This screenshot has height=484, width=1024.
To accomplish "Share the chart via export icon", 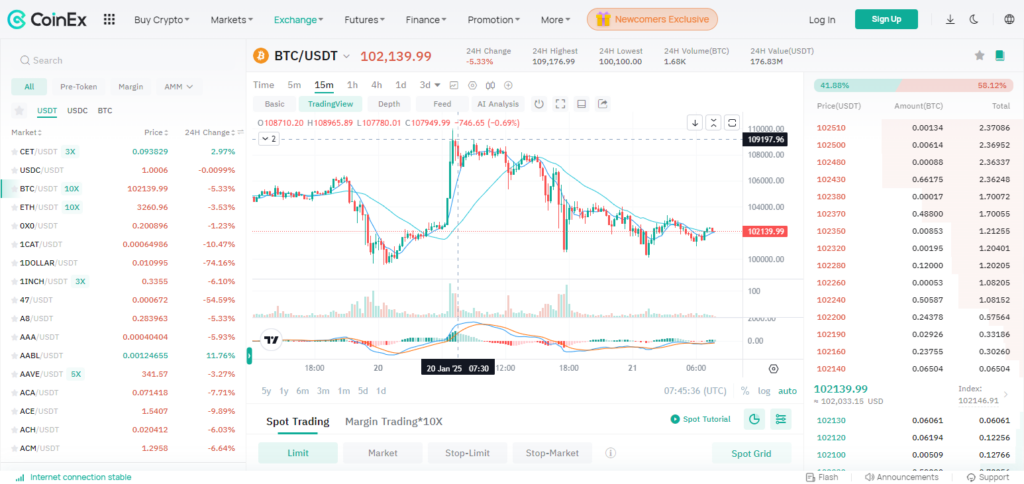I will (x=603, y=104).
